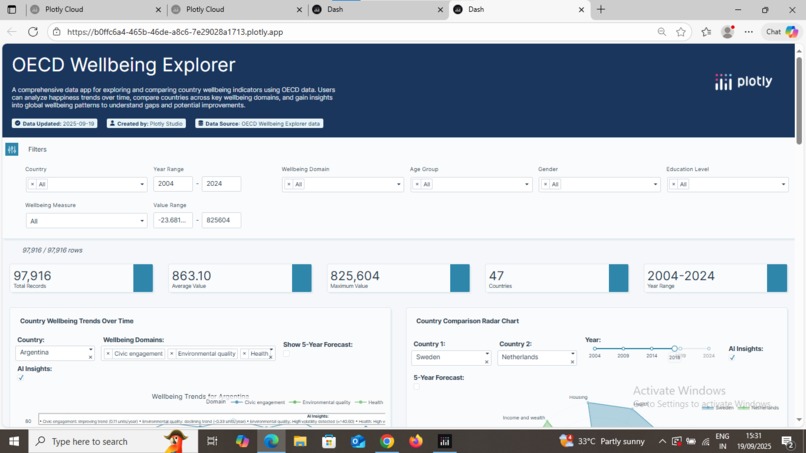Clear the All tag in Country filter
Screen dimensions: 806x453
(32, 184)
